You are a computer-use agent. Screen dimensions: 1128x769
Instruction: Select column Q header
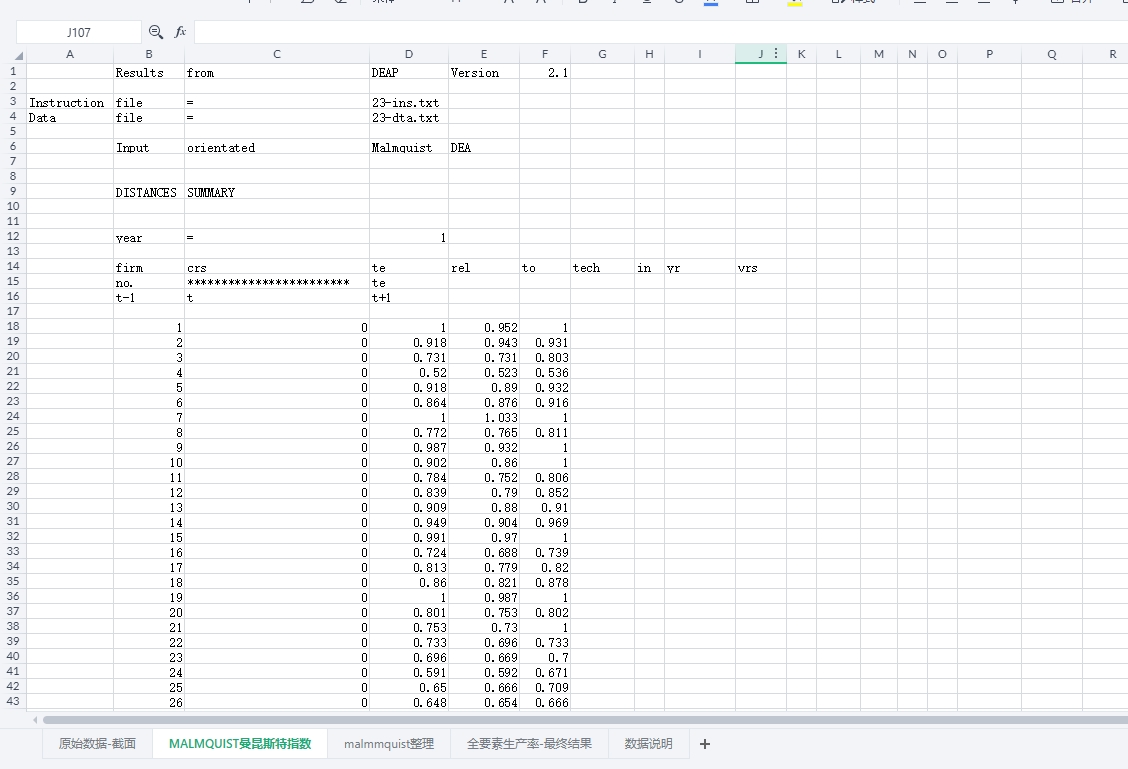pyautogui.click(x=1052, y=55)
